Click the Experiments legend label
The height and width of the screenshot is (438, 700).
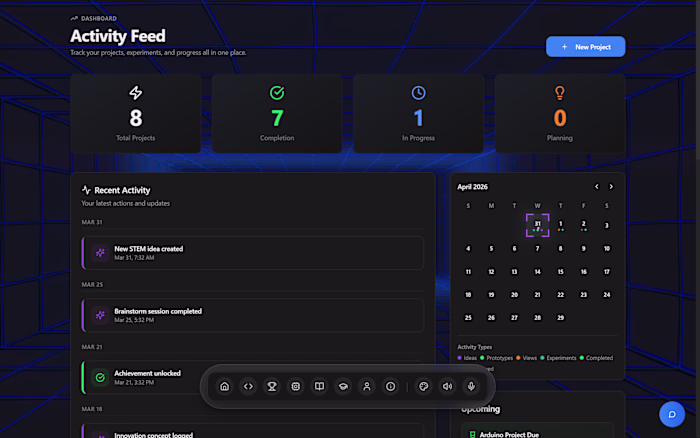coord(561,358)
